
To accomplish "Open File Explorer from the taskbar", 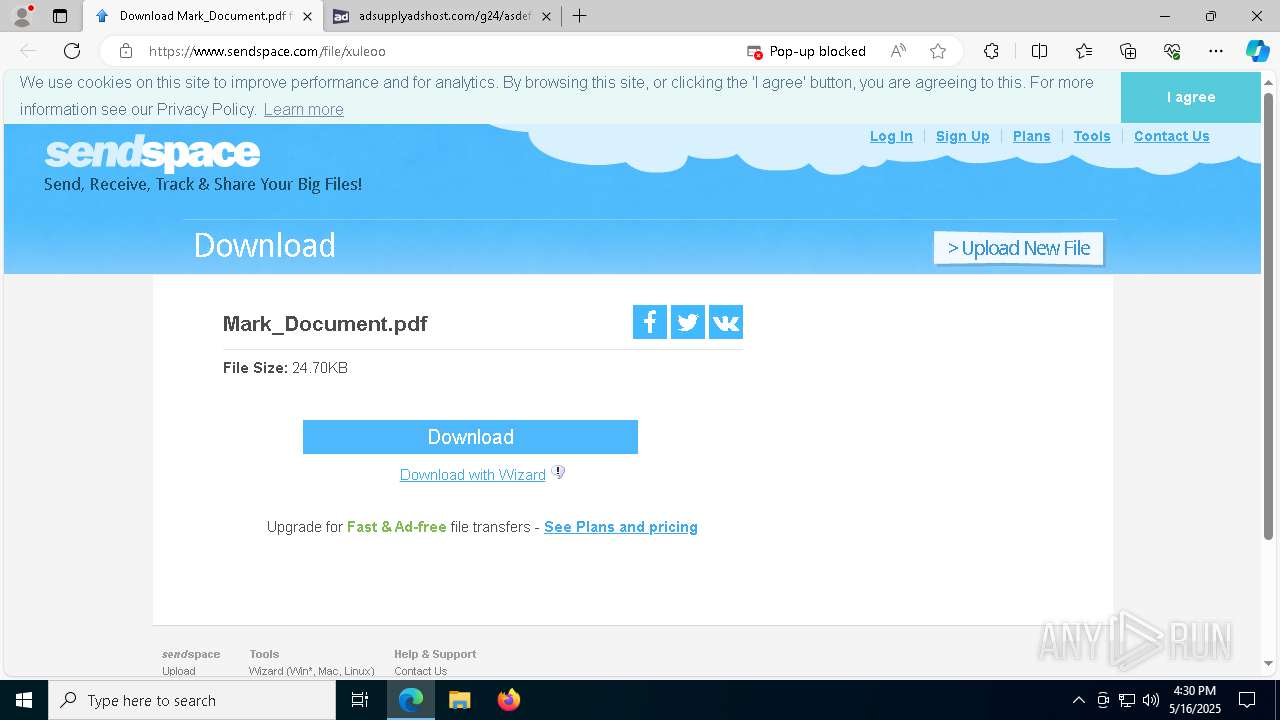I will (x=459, y=700).
